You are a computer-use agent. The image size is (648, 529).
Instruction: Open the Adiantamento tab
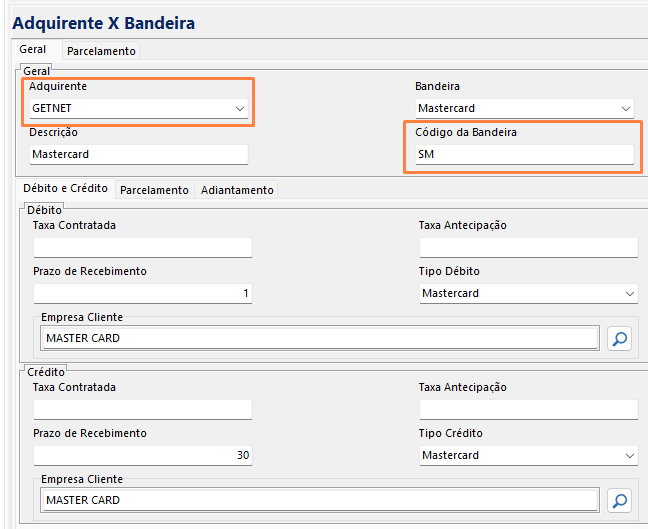click(x=237, y=190)
